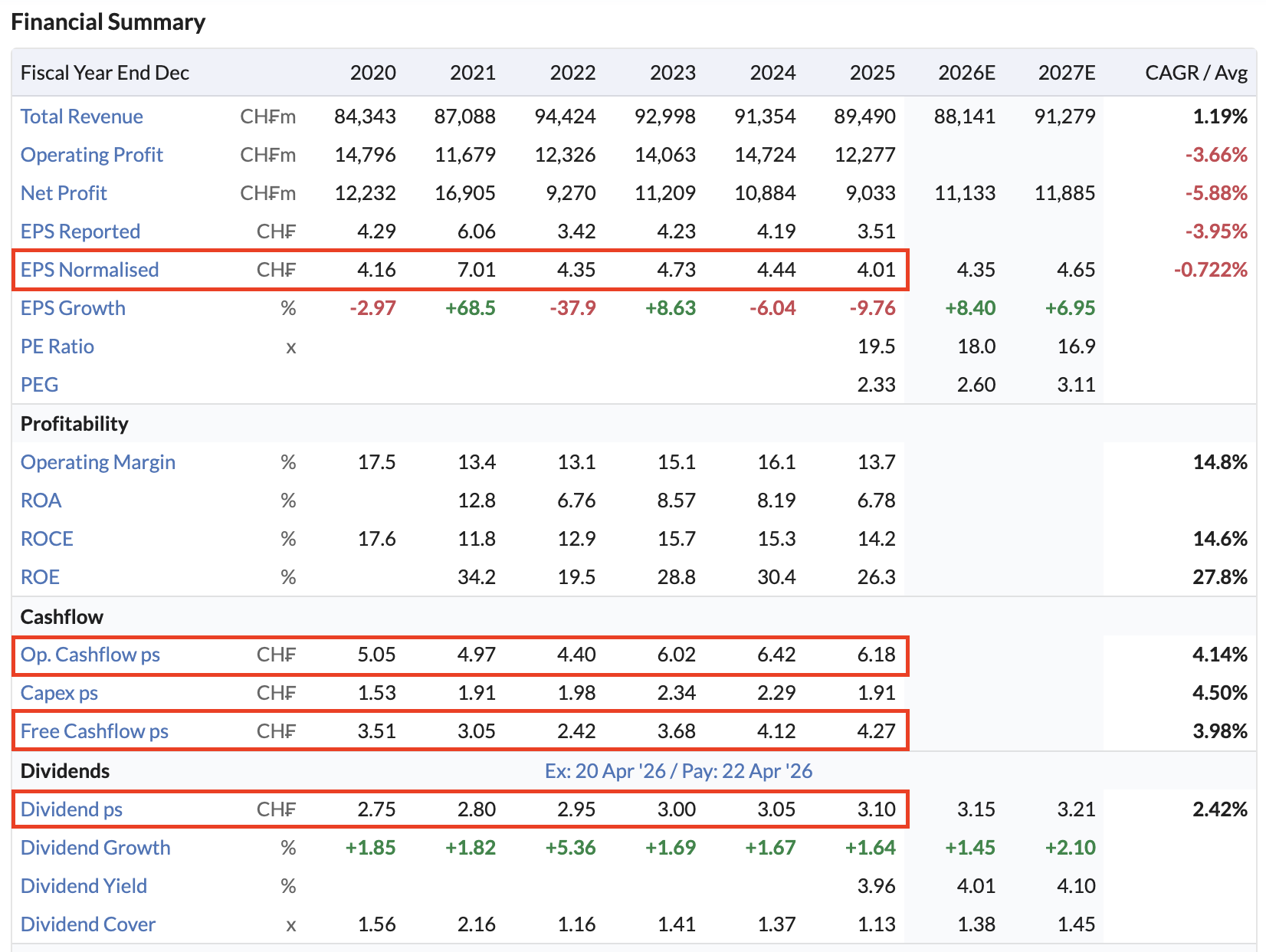Viewport: 1266px width, 952px height.
Task: Click the Capex ps link
Action: click(59, 693)
